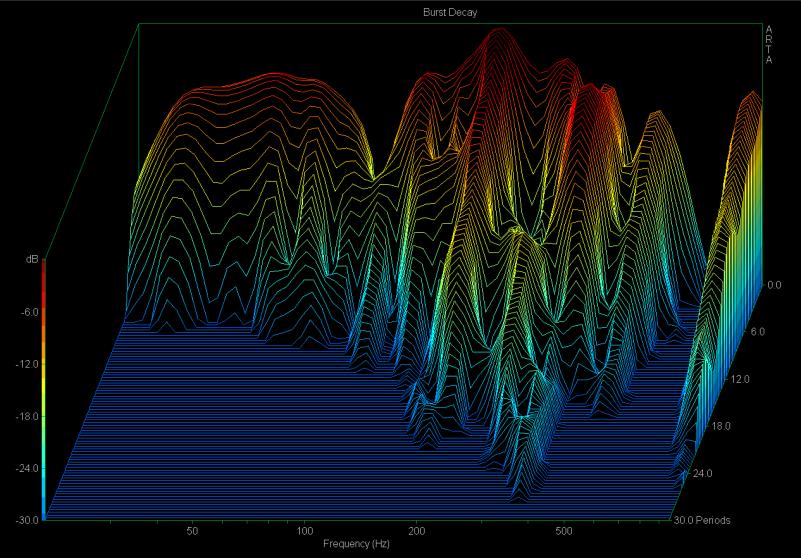801x558 pixels.
Task: Select the 100 Hz frequency tick label
Action: click(305, 531)
